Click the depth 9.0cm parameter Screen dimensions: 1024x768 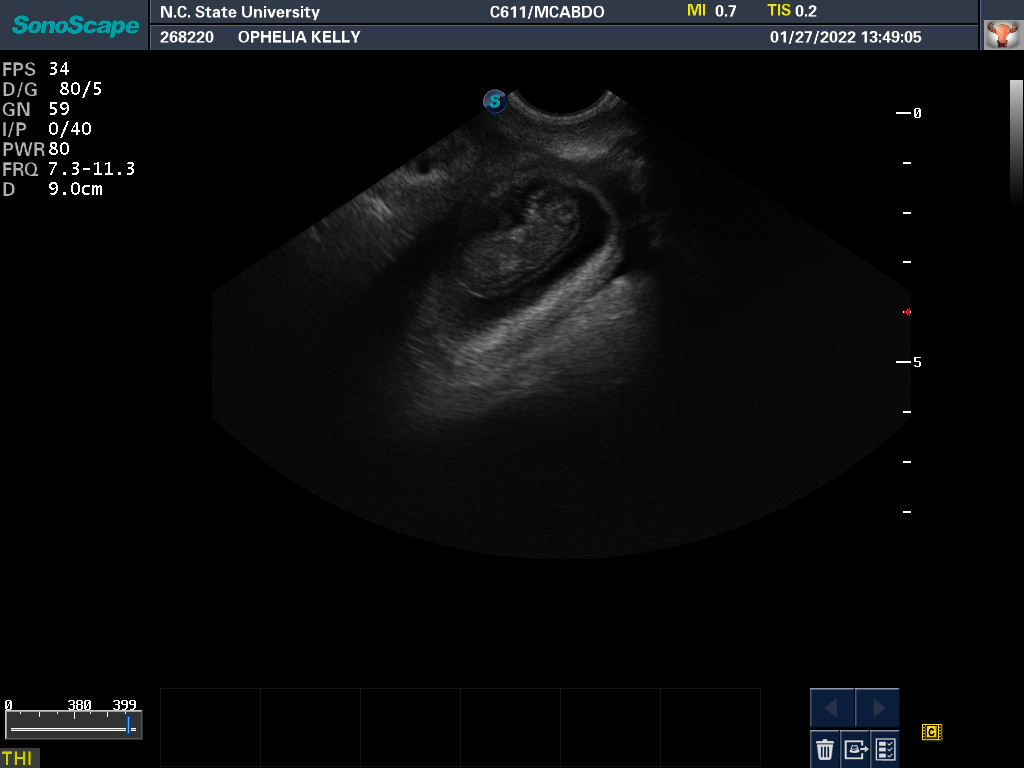click(54, 189)
